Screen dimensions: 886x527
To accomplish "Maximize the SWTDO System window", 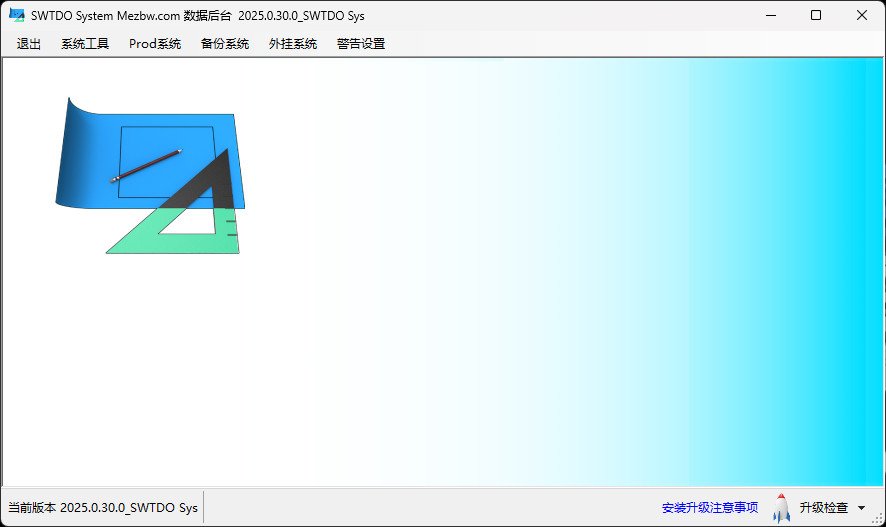I will point(816,16).
